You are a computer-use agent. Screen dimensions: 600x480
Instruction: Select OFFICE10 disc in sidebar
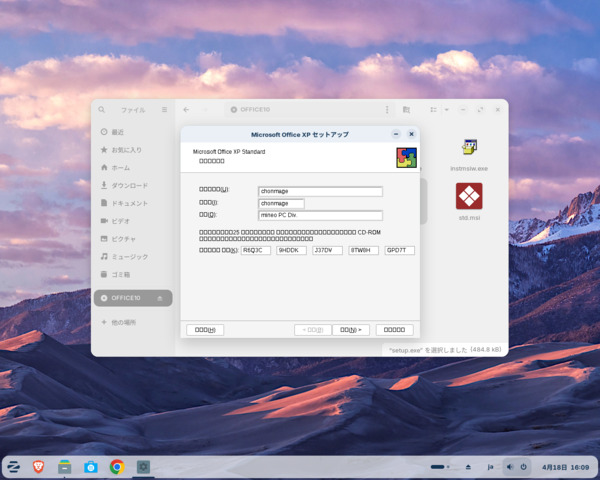tap(133, 298)
